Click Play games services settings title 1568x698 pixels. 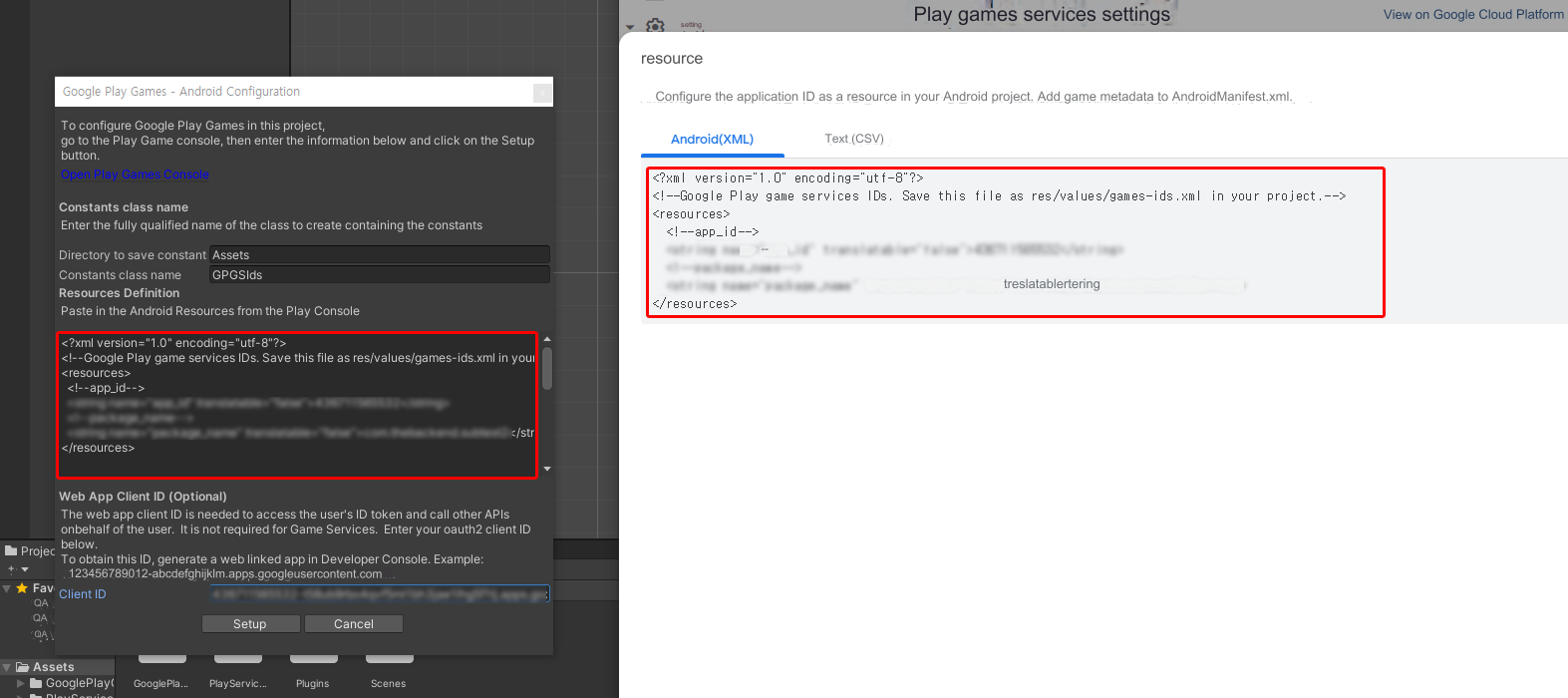point(1042,14)
